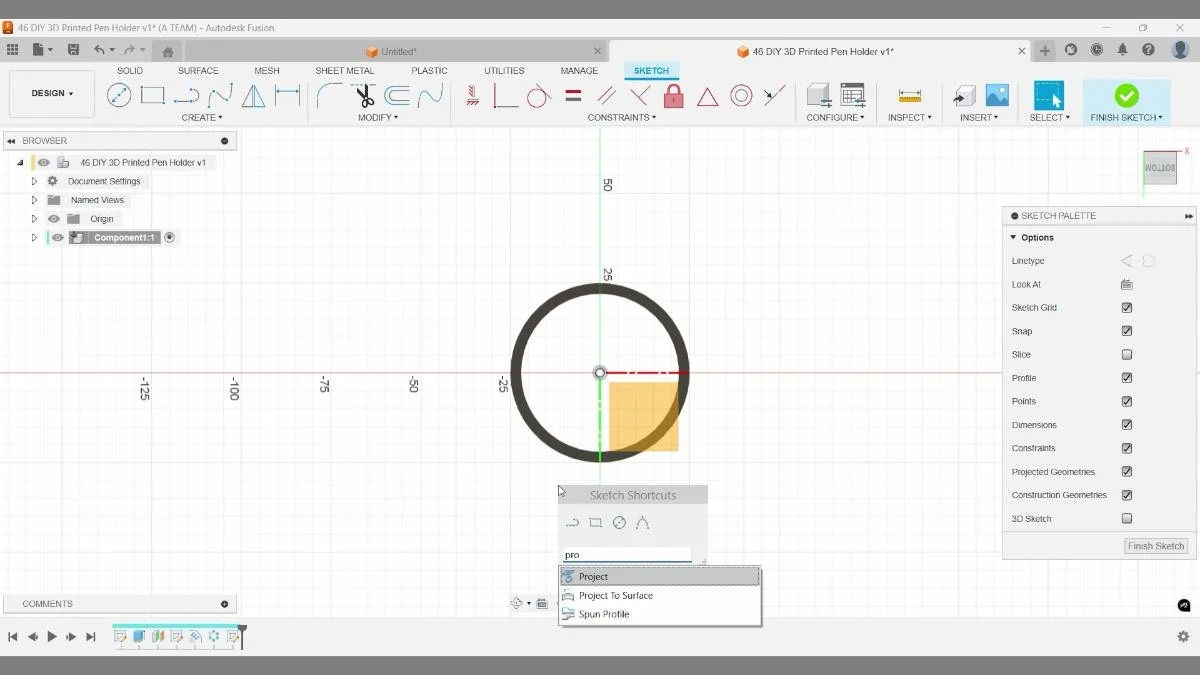Viewport: 1200px width, 675px height.
Task: Toggle visibility of Component1:1 in browser
Action: (57, 237)
